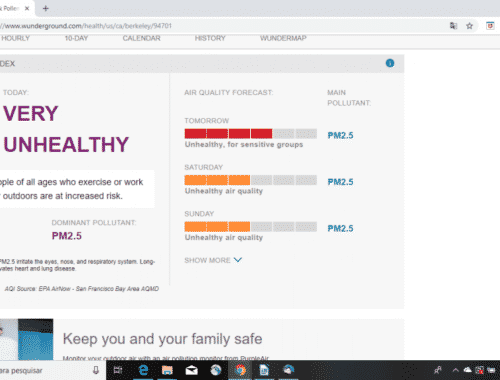Image resolution: width=500 pixels, height=380 pixels.
Task: Open the browser extension icon beside the address bar
Action: pos(490,26)
